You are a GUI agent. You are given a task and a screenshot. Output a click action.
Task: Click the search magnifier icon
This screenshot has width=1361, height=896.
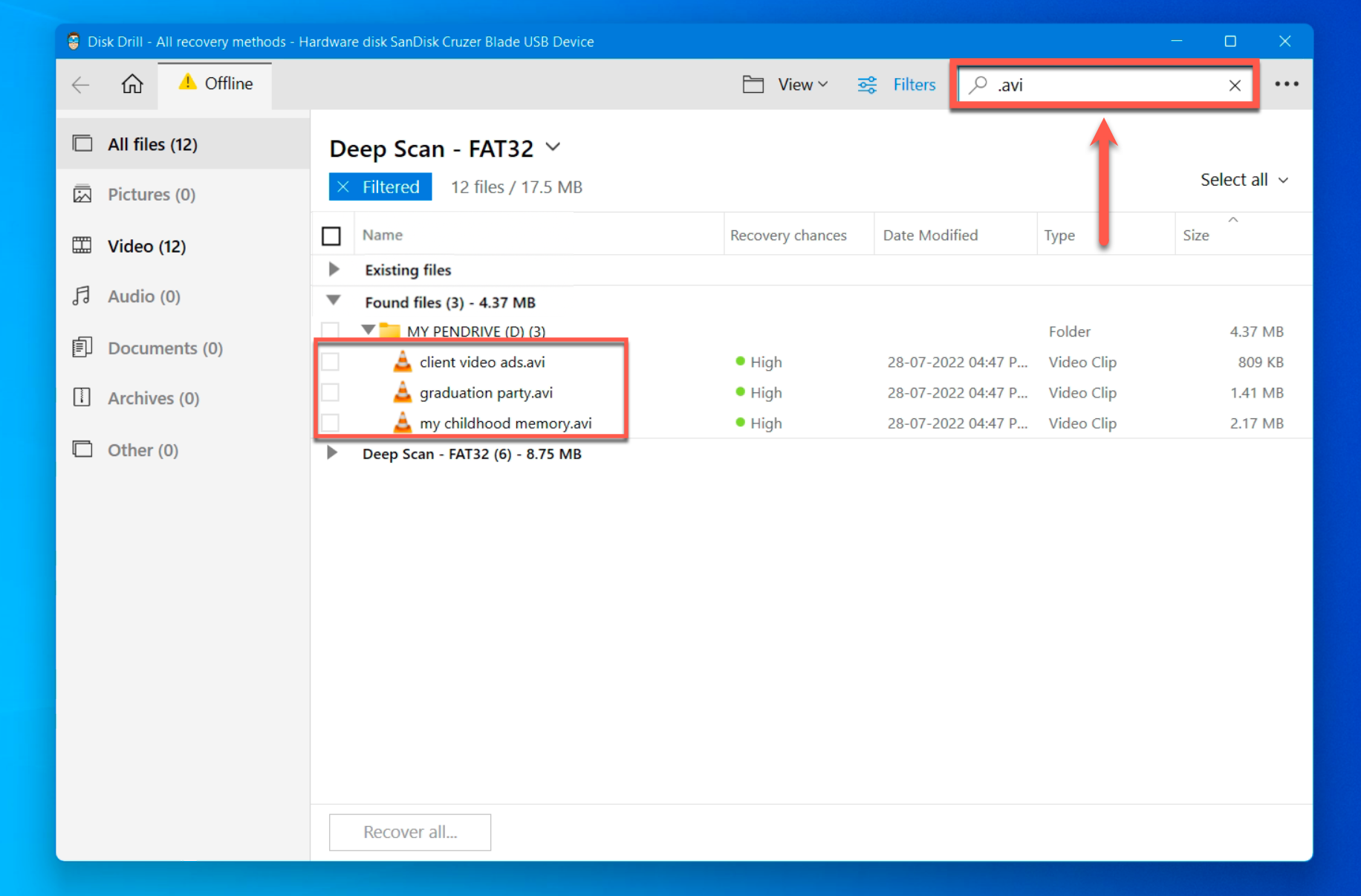coord(978,85)
